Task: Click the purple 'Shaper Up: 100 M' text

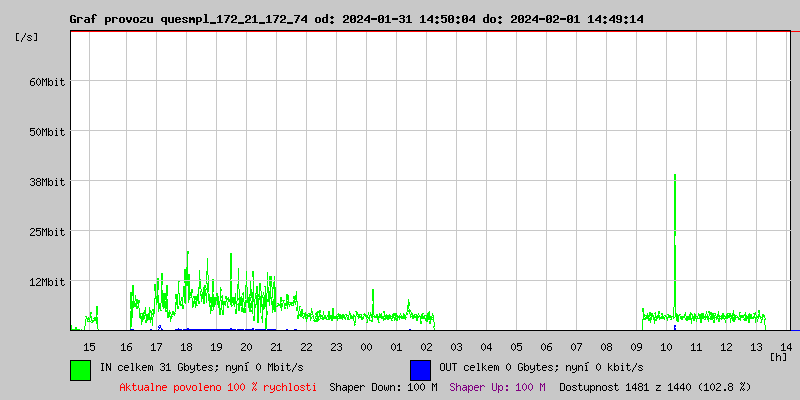Action: pyautogui.click(x=497, y=386)
